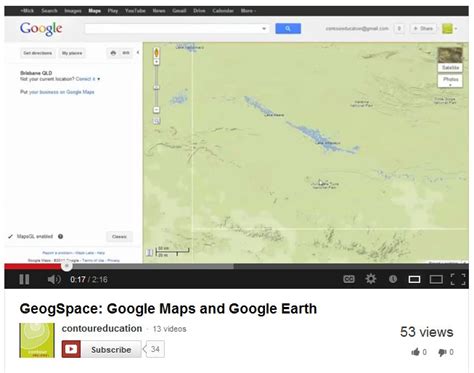Dislike the video with the thumbs down icon
Screen dimensions: 474x373
[x=442, y=352]
